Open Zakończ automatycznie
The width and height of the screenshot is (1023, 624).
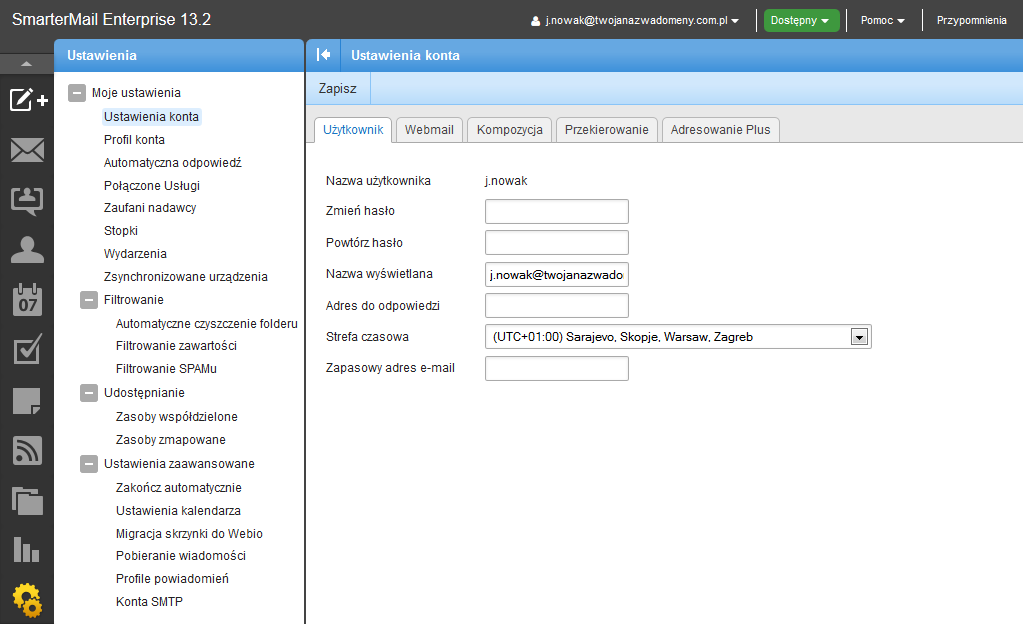pos(179,488)
